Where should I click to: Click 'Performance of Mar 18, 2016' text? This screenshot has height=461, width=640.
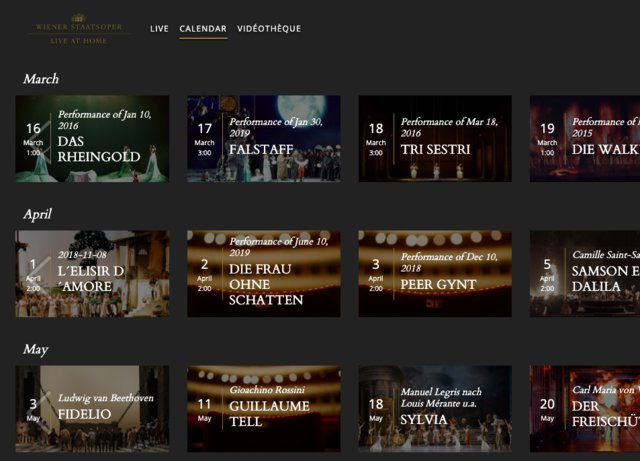(449, 127)
